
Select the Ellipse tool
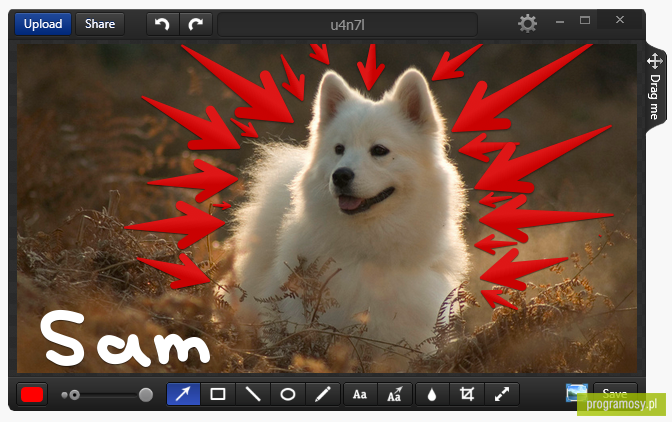click(288, 394)
